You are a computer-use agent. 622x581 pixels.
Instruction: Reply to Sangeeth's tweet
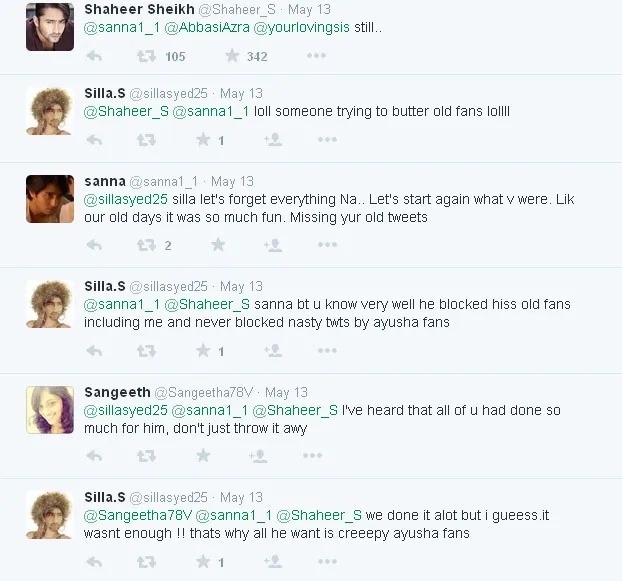tap(94, 455)
